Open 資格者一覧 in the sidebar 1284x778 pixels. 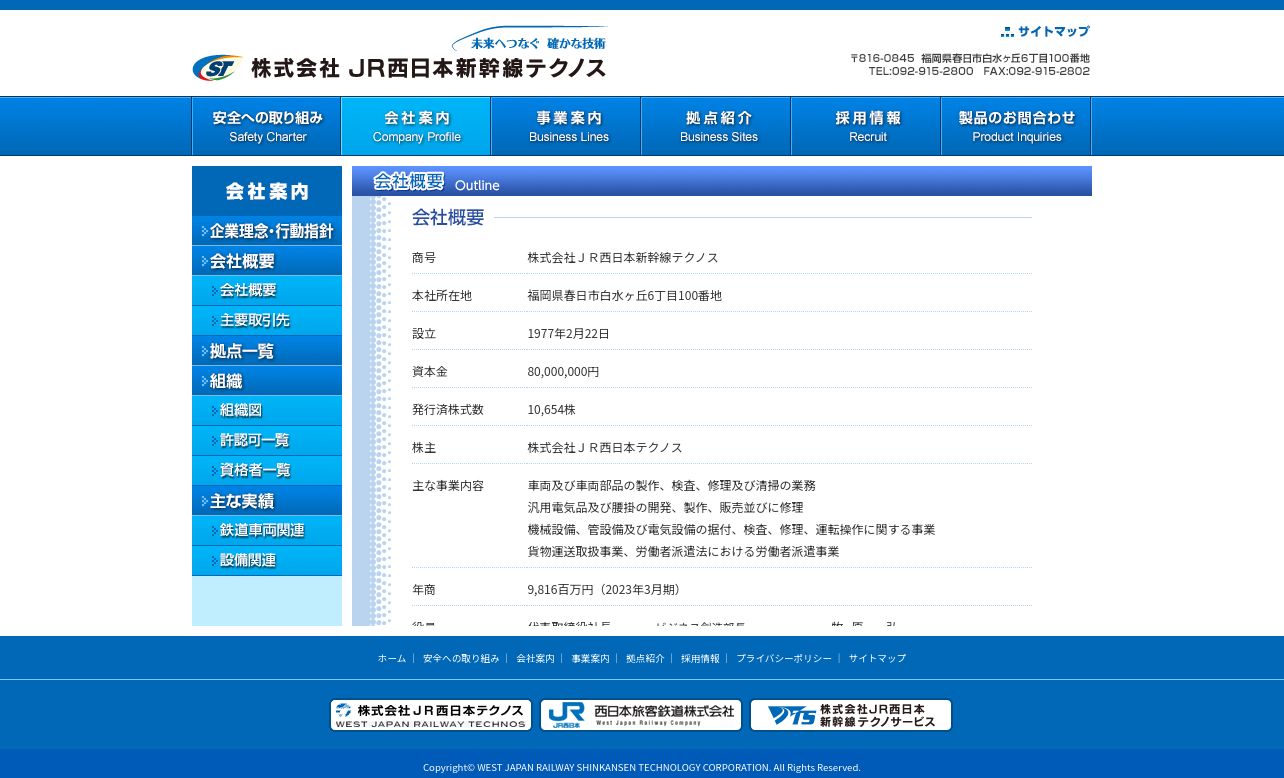coord(267,471)
